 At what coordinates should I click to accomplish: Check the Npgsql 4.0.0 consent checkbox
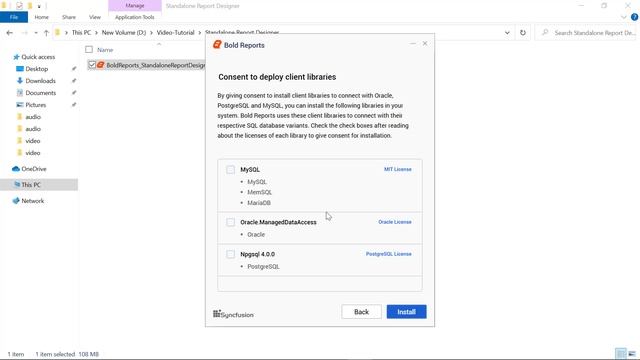pos(230,254)
